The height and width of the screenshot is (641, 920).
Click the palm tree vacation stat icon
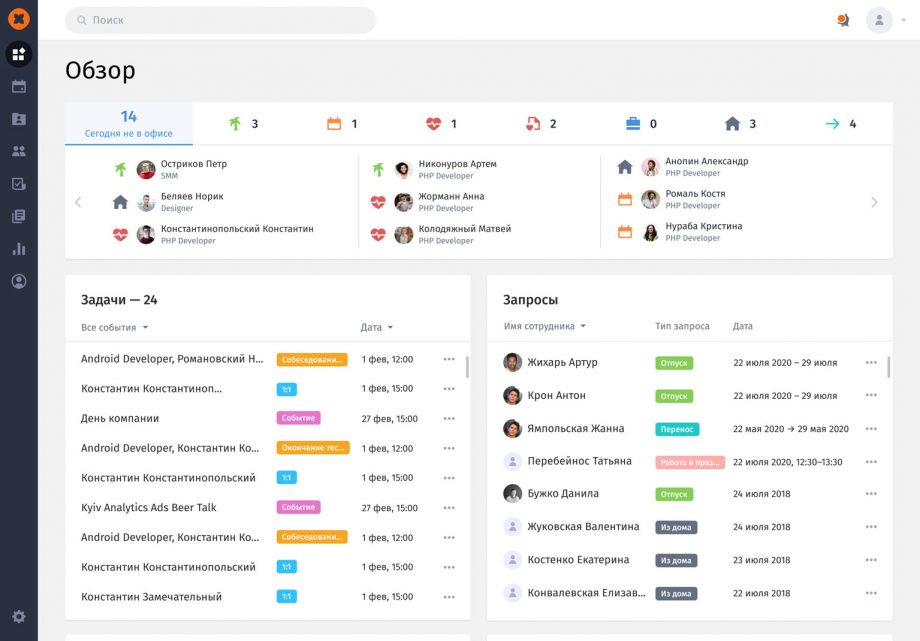click(x=236, y=123)
